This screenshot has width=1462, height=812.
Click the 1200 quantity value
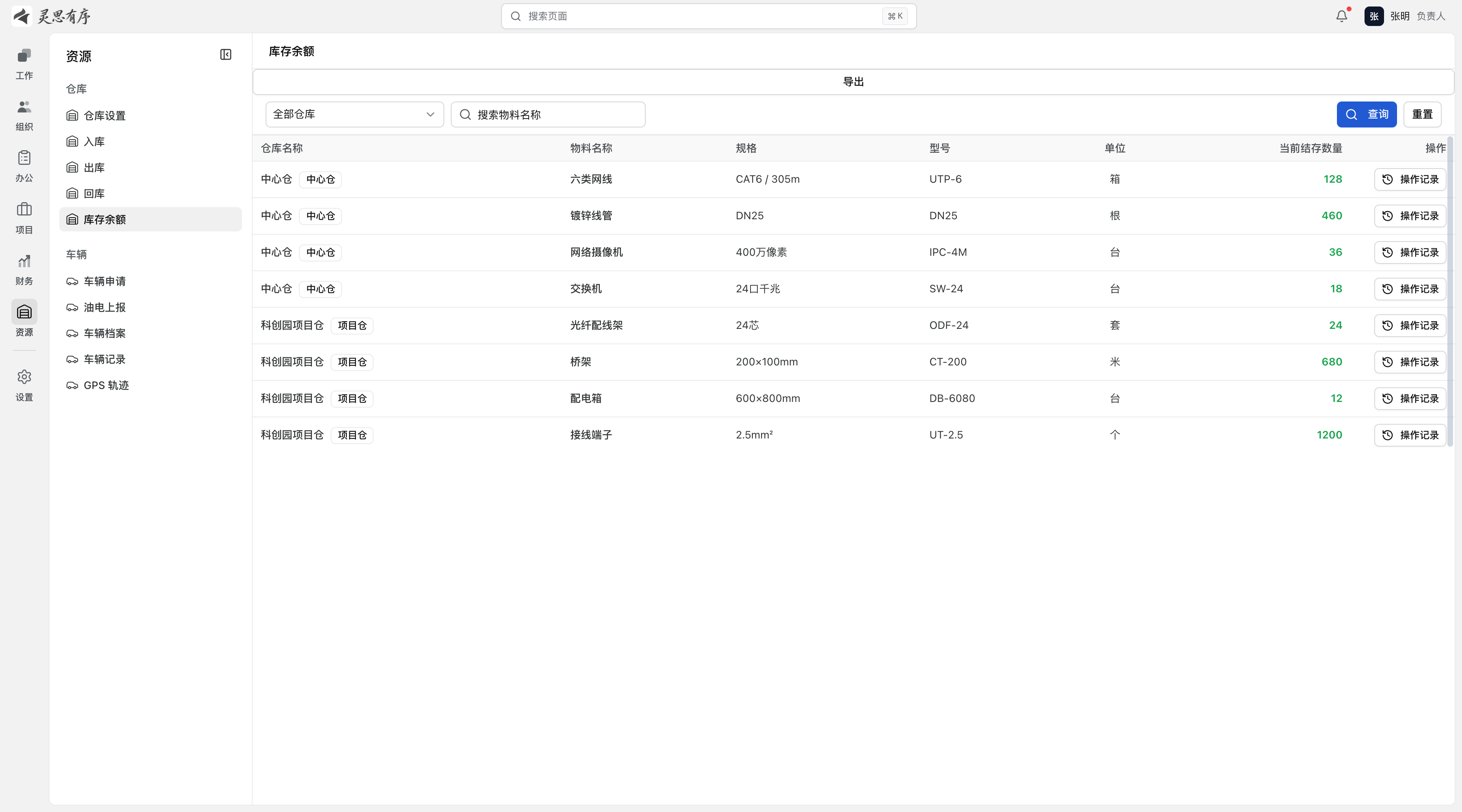1329,435
